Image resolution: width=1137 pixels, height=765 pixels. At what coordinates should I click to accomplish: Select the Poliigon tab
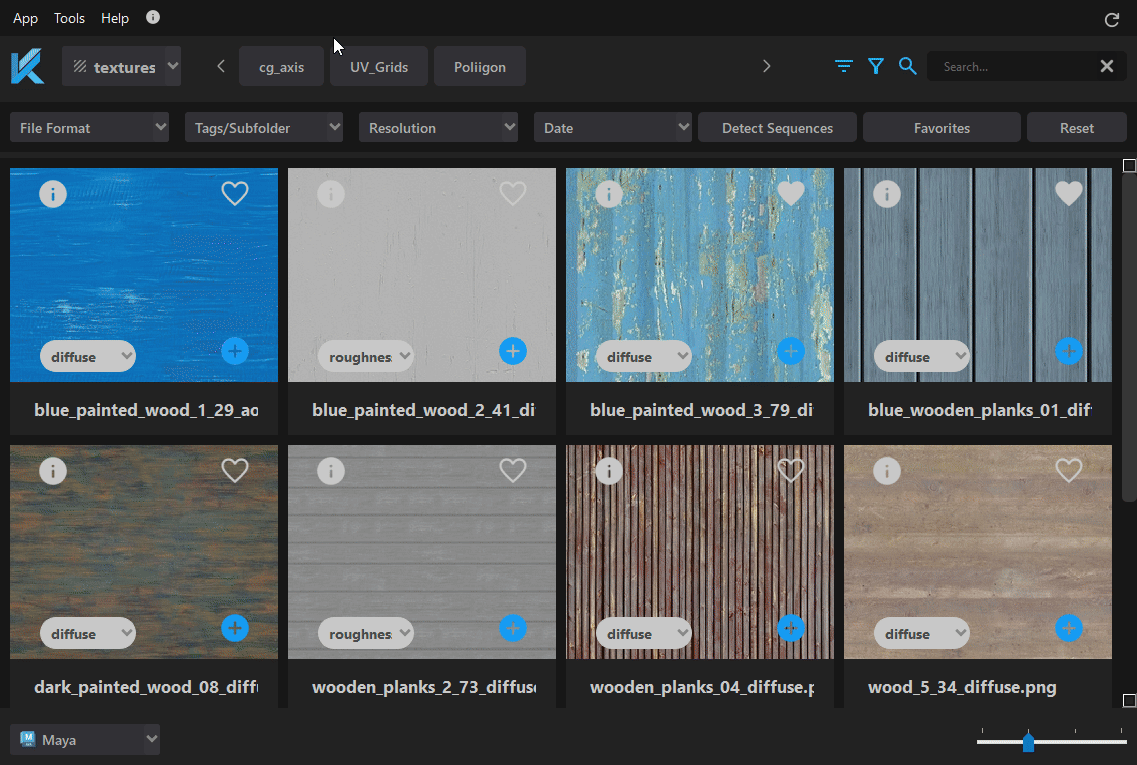(479, 66)
